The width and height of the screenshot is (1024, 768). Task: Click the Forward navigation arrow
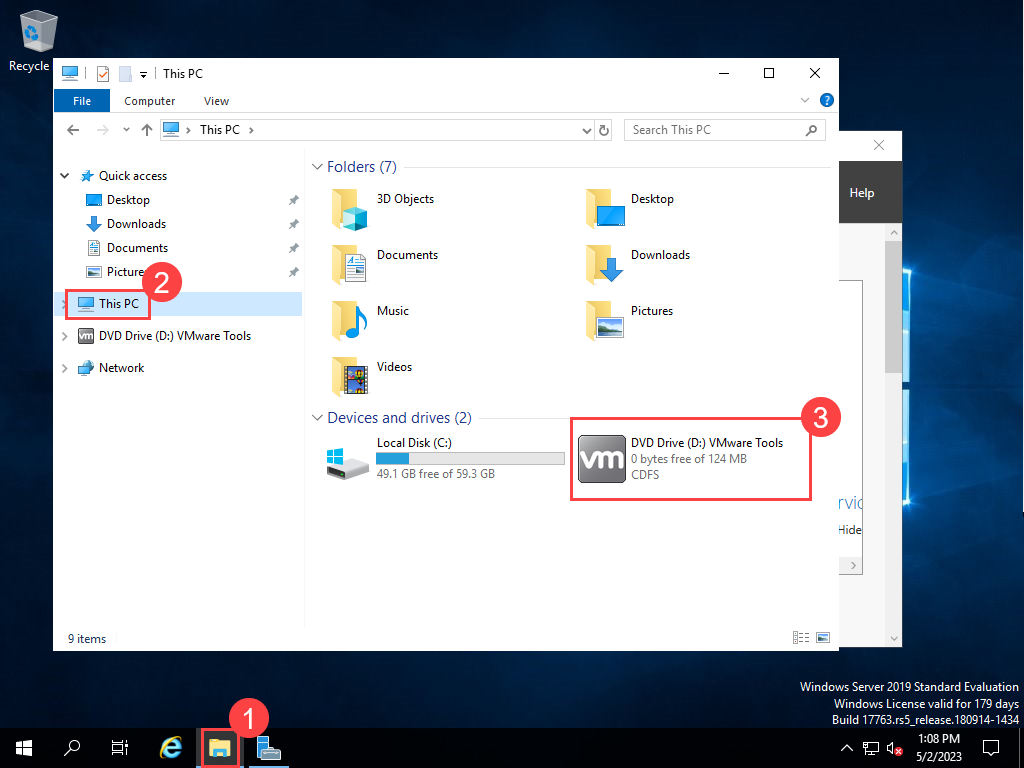point(103,130)
